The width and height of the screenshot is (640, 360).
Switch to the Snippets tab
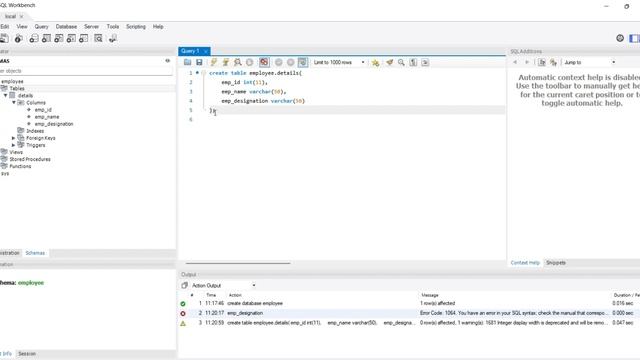(x=556, y=262)
